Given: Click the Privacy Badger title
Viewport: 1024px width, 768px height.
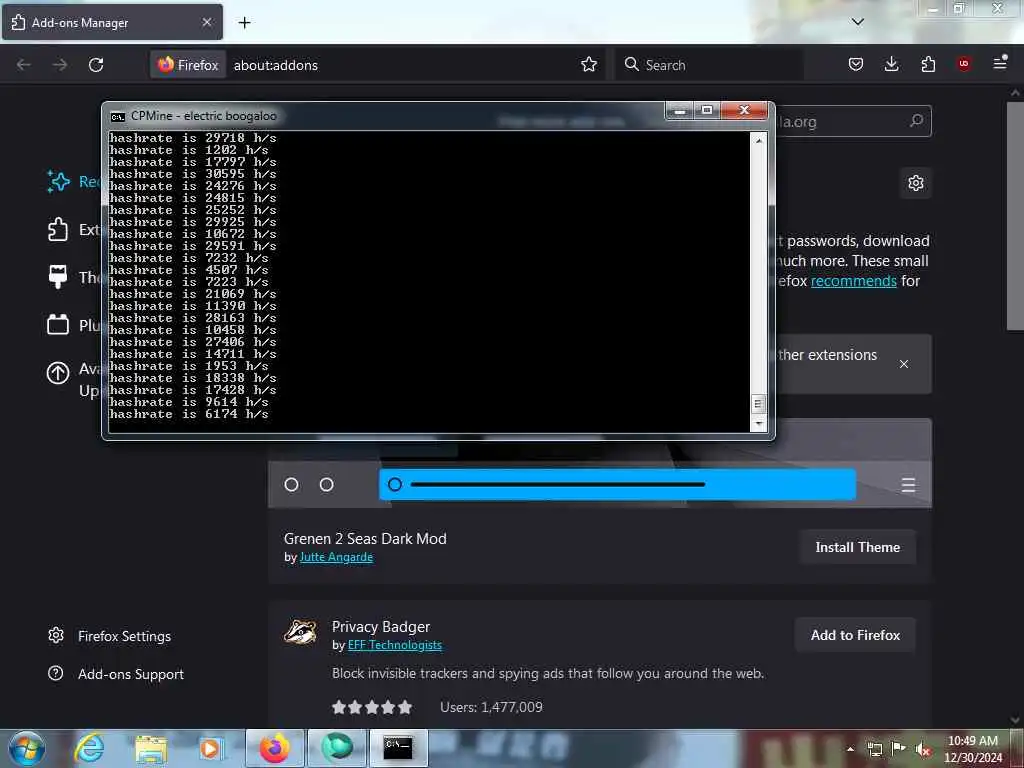Looking at the screenshot, I should coord(381,627).
